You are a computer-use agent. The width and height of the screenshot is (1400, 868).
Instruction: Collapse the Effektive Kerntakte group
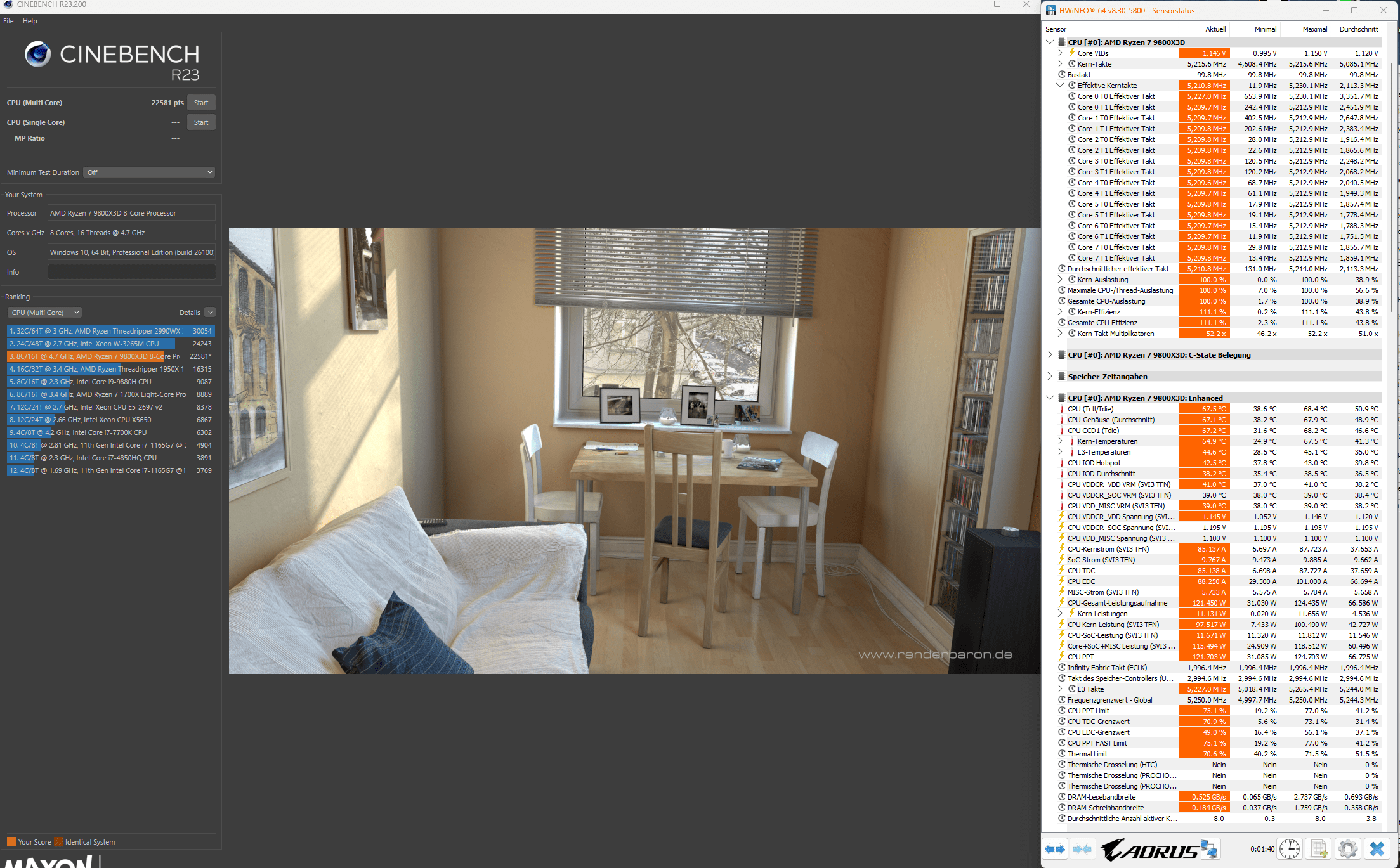pyautogui.click(x=1060, y=86)
